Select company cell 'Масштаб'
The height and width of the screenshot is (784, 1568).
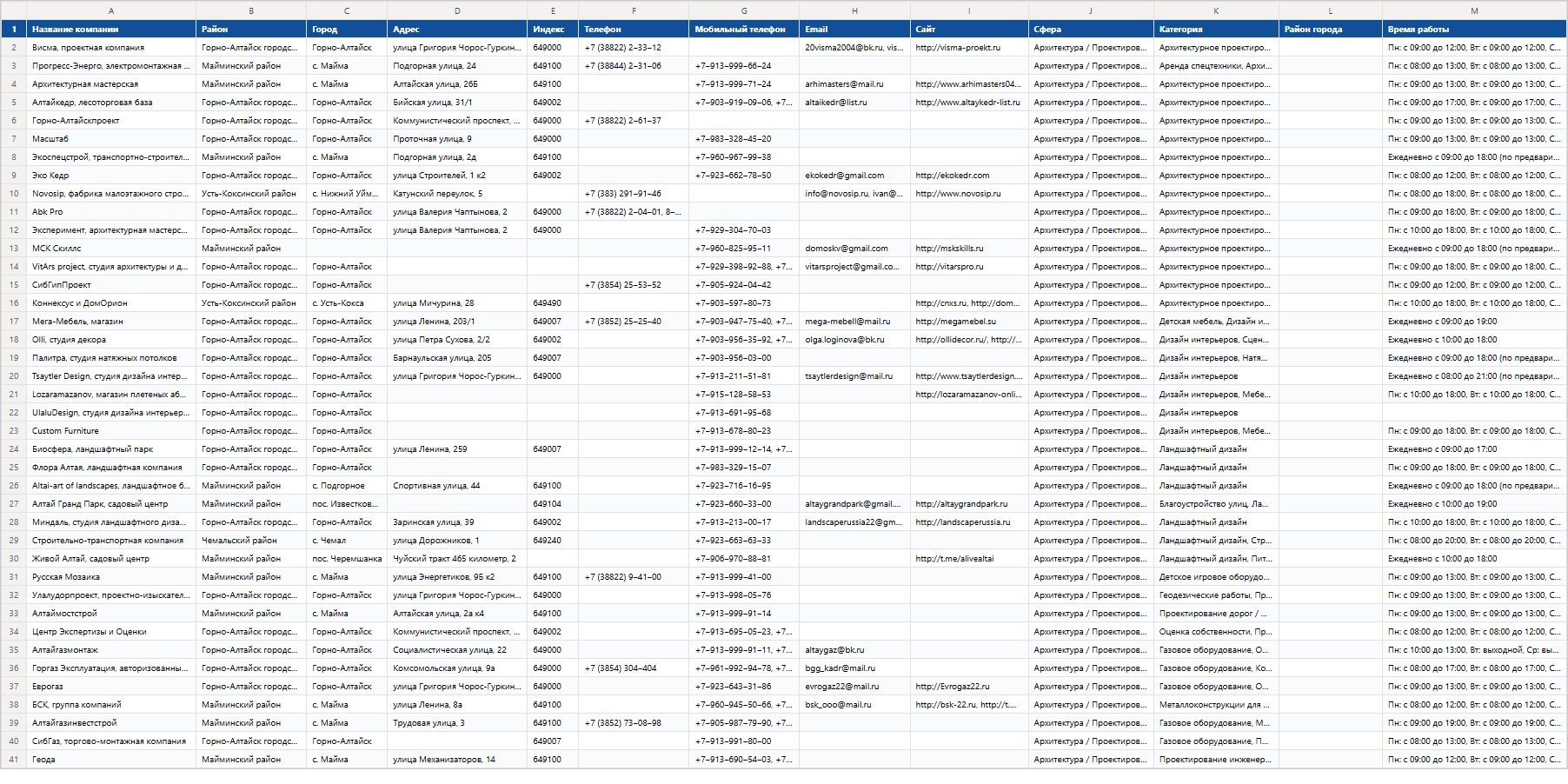(x=111, y=139)
